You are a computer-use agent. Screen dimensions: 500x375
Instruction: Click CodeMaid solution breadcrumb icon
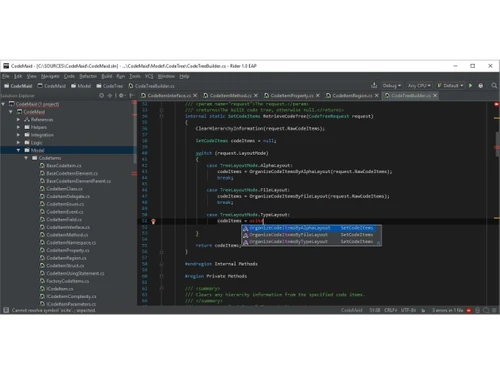point(6,86)
